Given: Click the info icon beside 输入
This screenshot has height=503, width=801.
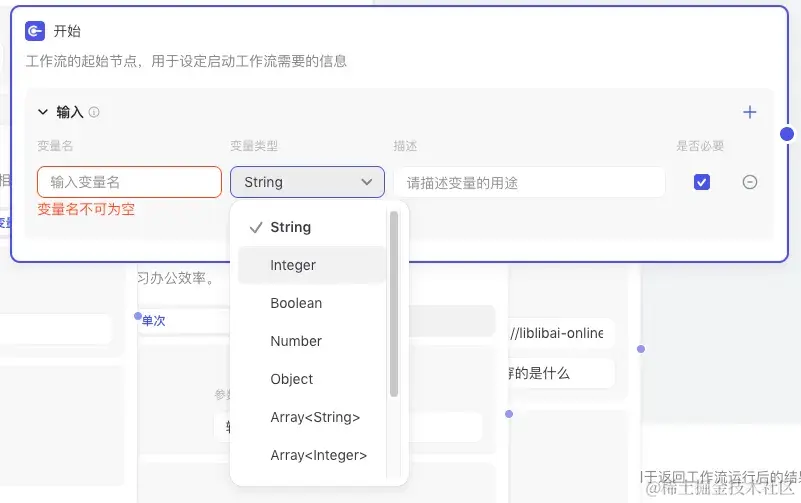Looking at the screenshot, I should point(94,112).
